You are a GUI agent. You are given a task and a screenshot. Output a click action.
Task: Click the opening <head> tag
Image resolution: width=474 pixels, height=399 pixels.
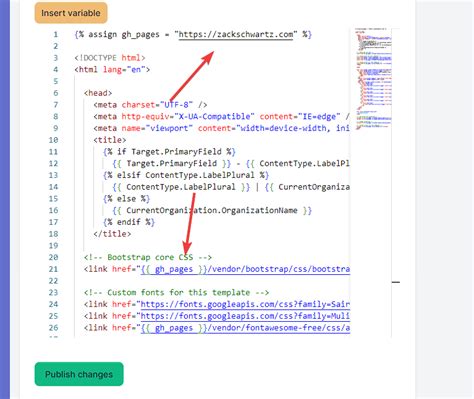(98, 93)
